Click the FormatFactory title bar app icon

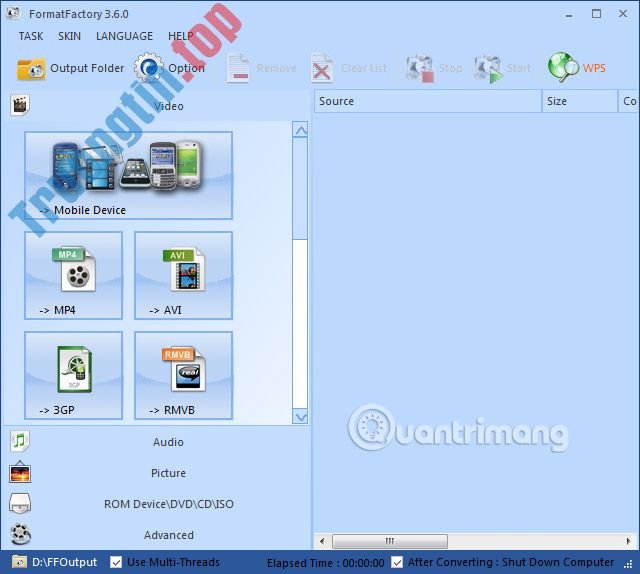pyautogui.click(x=13, y=13)
